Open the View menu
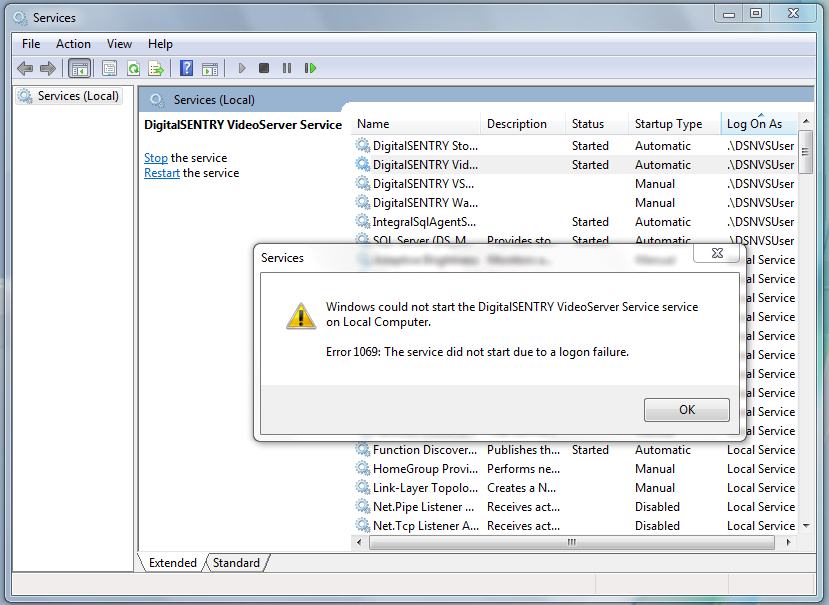Image resolution: width=829 pixels, height=605 pixels. [119, 44]
